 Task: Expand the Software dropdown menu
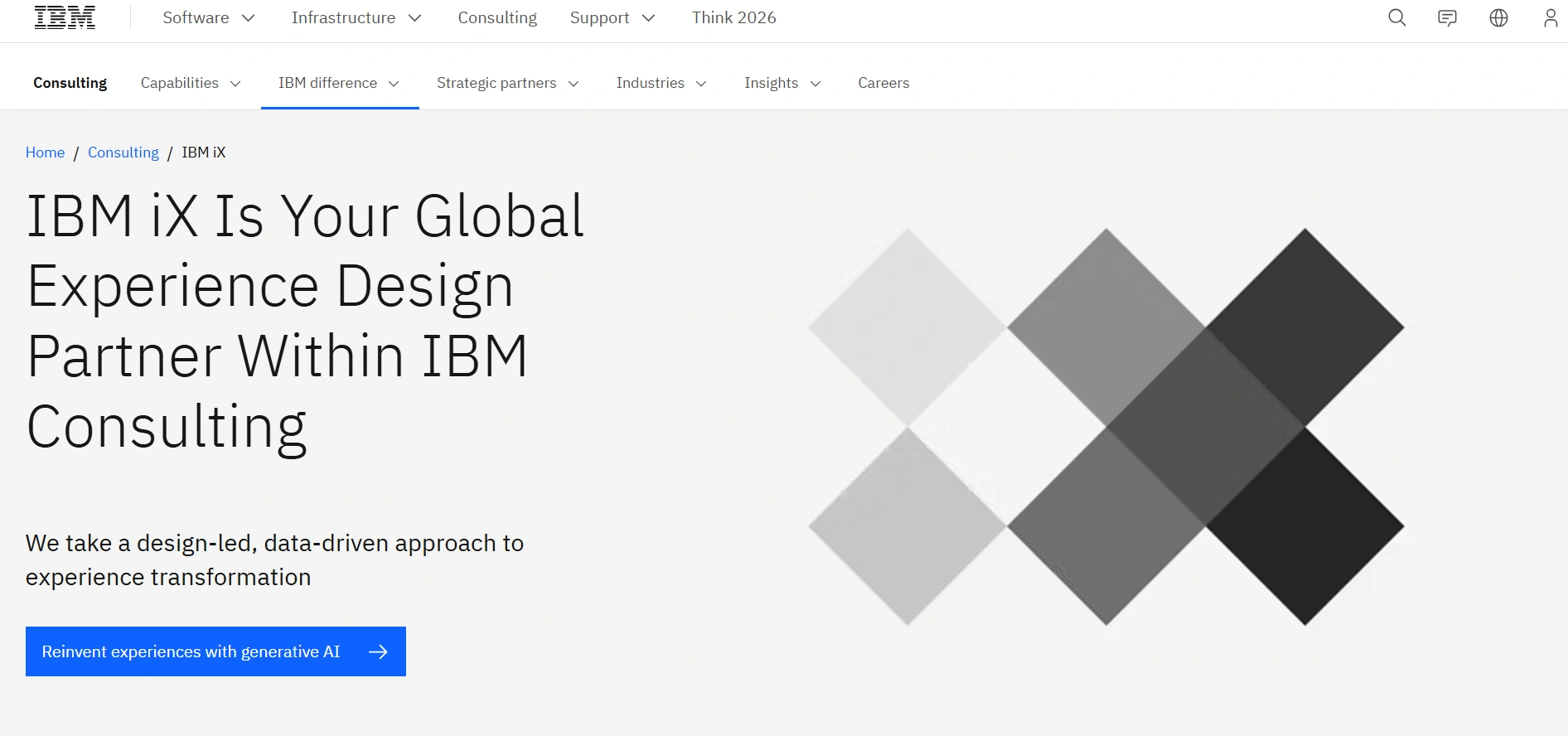(209, 17)
